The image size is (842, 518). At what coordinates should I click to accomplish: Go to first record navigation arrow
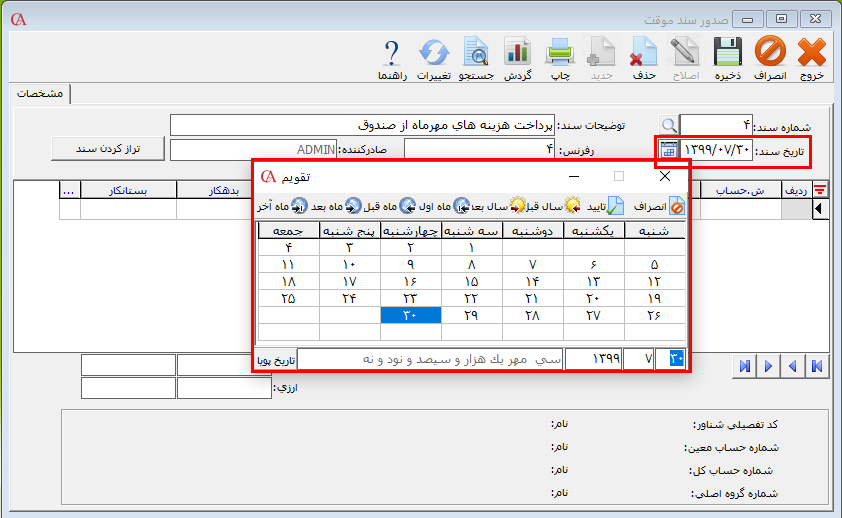pyautogui.click(x=817, y=366)
